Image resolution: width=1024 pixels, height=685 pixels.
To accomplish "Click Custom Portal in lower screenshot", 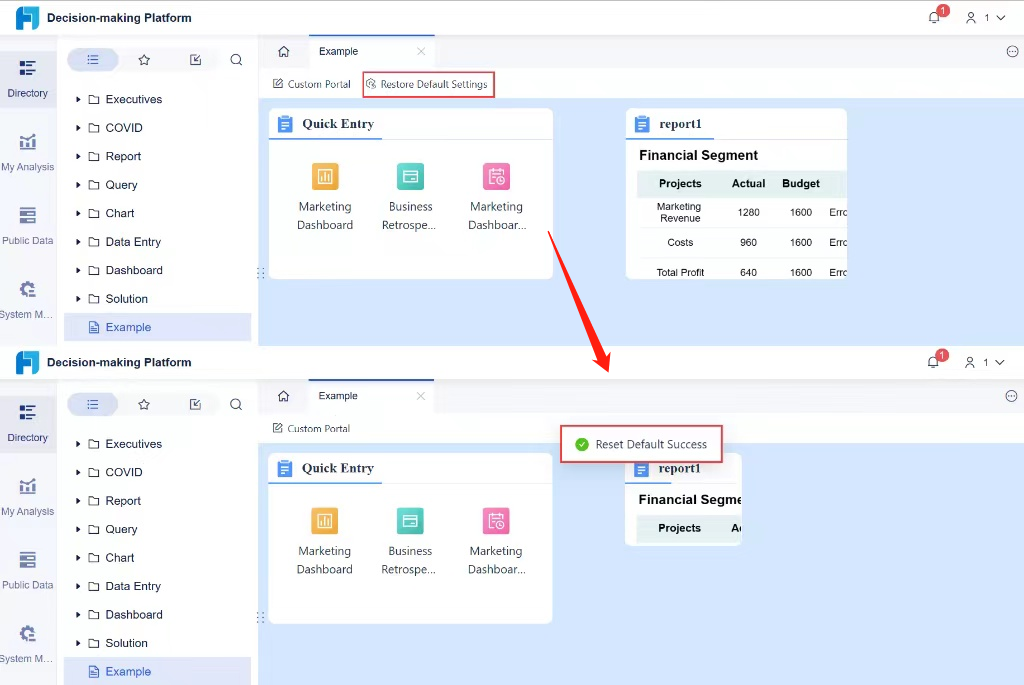I will click(x=312, y=428).
